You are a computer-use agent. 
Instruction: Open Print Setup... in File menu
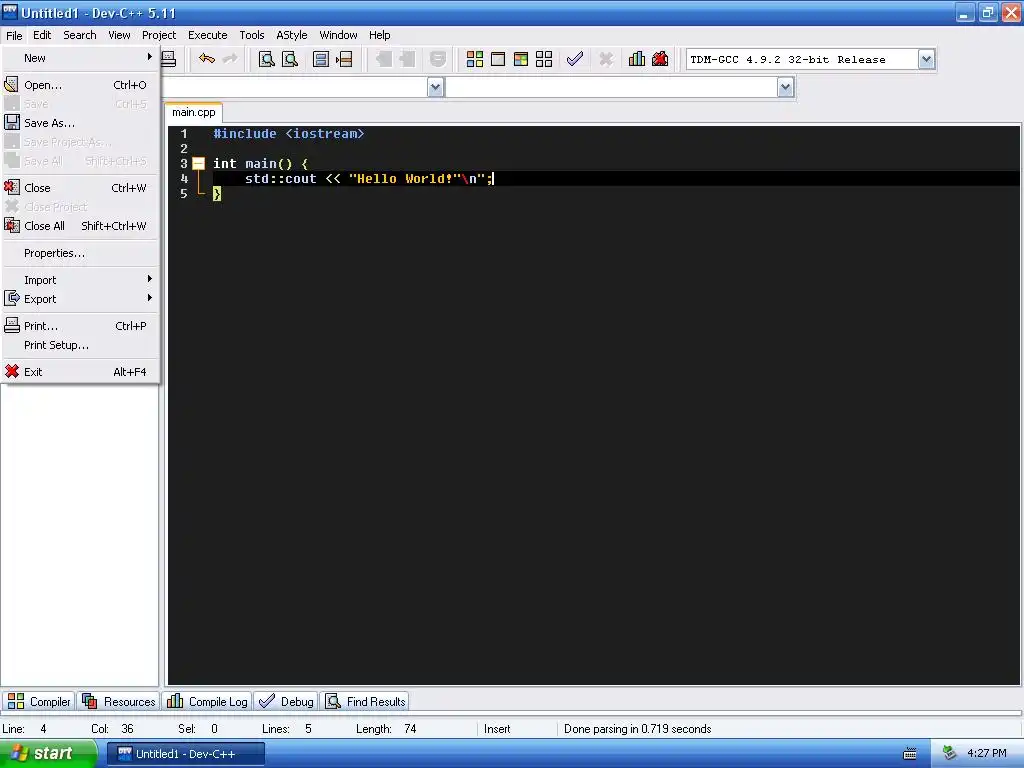[x=80, y=345]
